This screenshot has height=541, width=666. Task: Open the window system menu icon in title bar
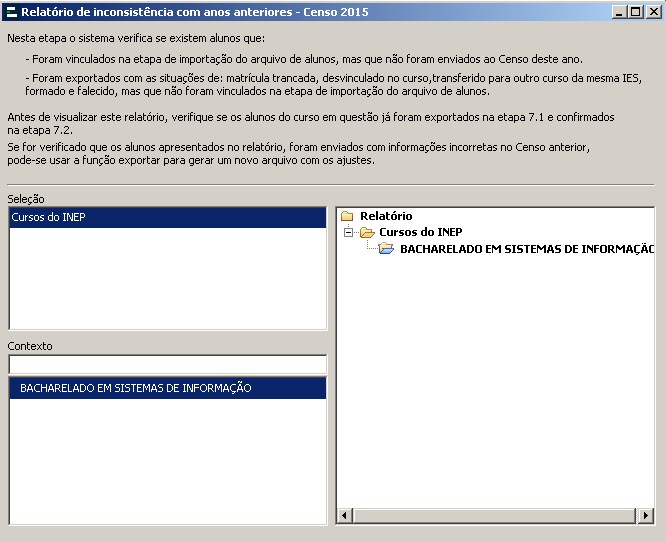point(11,12)
